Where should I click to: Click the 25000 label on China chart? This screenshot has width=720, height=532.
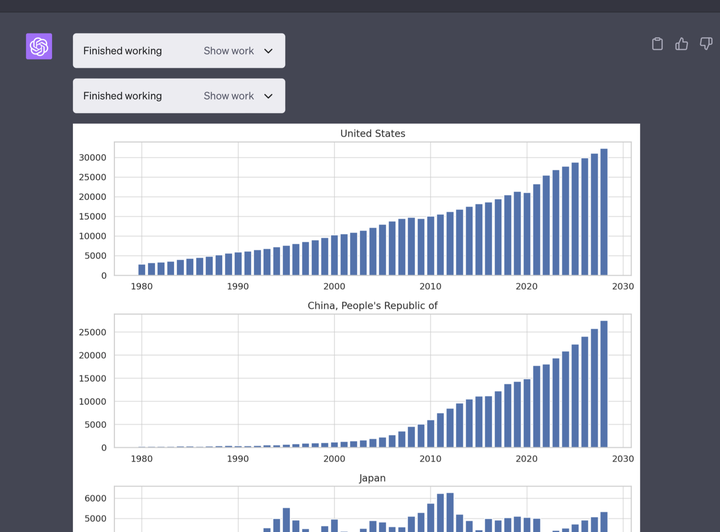(92, 332)
